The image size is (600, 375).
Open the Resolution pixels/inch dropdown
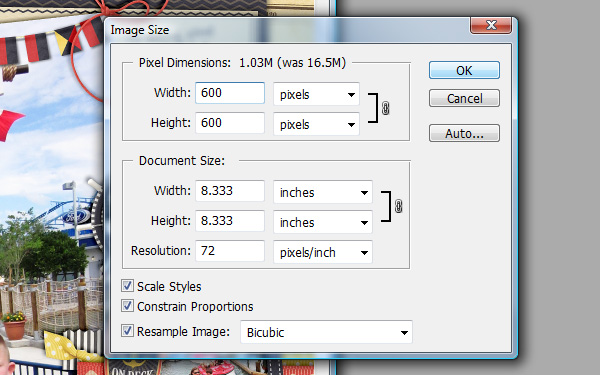pos(323,252)
